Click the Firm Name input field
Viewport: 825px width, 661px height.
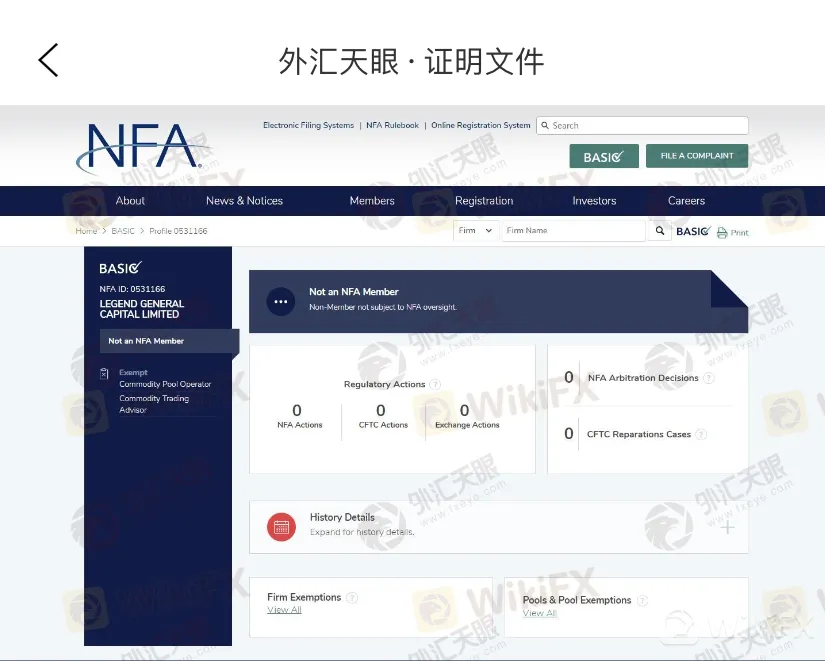[x=574, y=231]
